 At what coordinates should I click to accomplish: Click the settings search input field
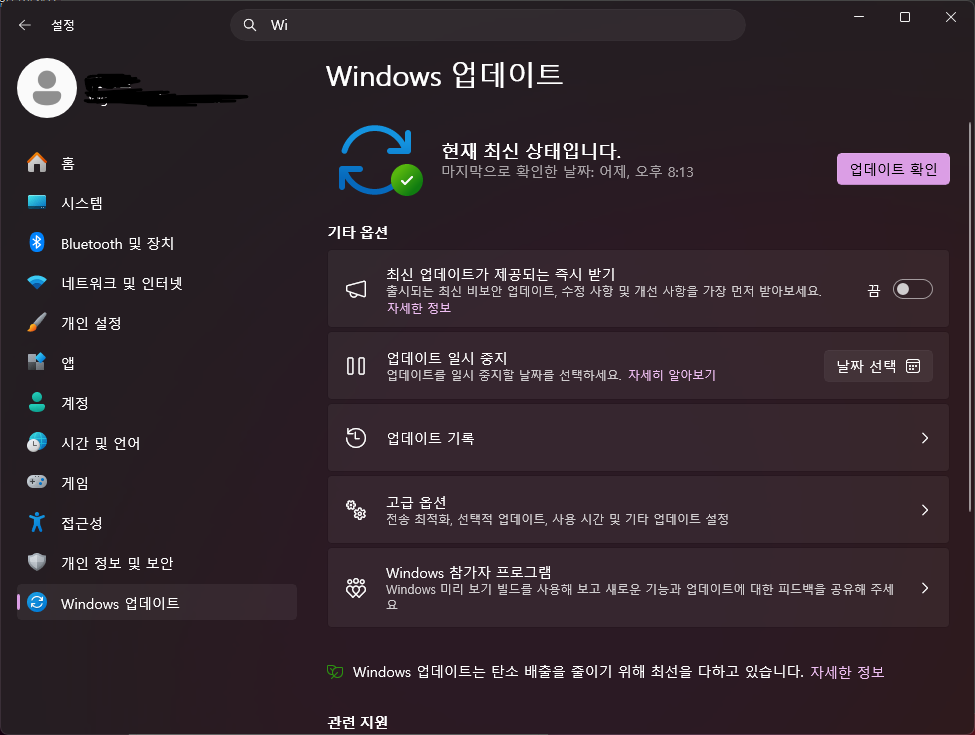click(x=488, y=25)
